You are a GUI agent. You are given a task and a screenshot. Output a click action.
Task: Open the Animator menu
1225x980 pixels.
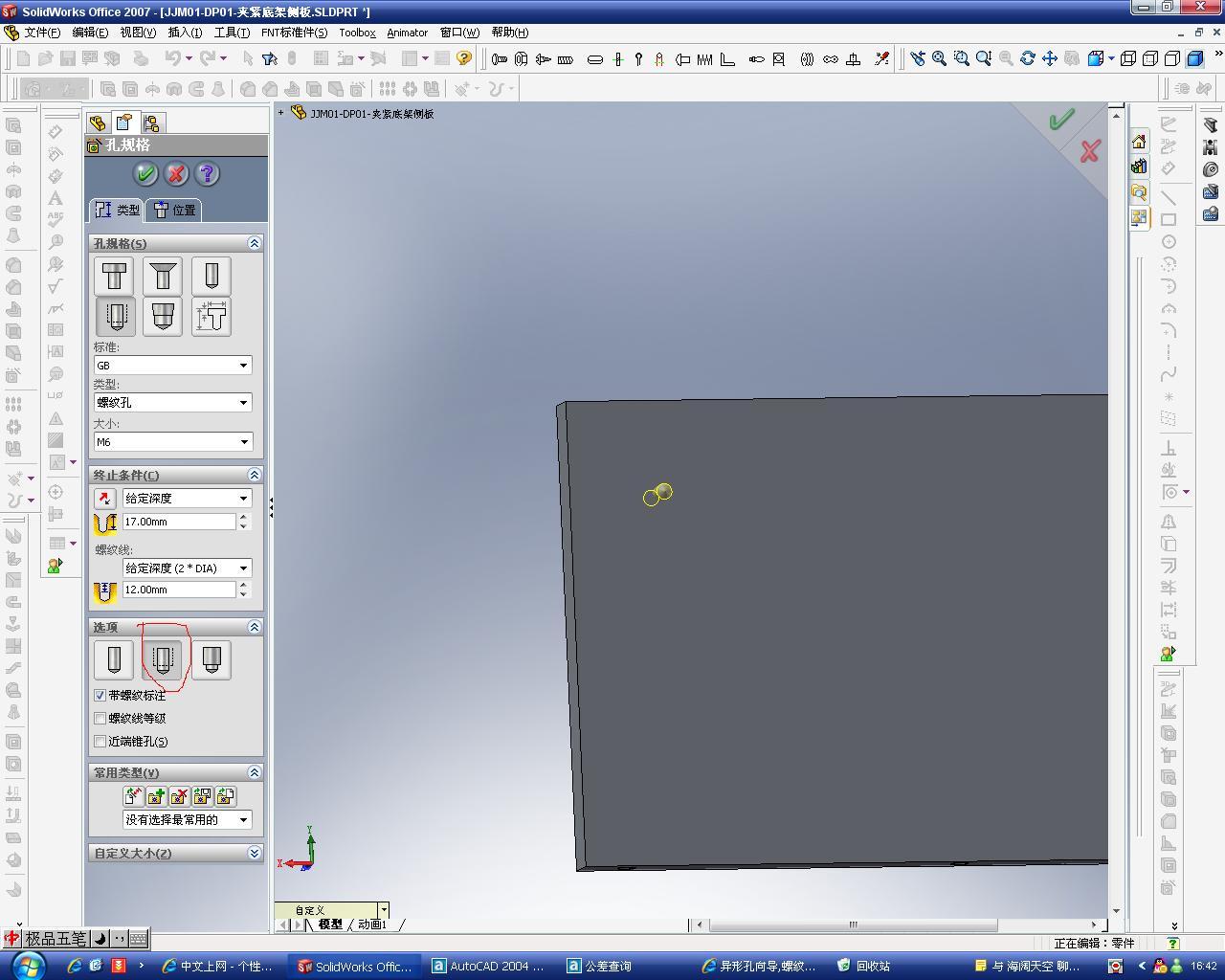pyautogui.click(x=407, y=33)
